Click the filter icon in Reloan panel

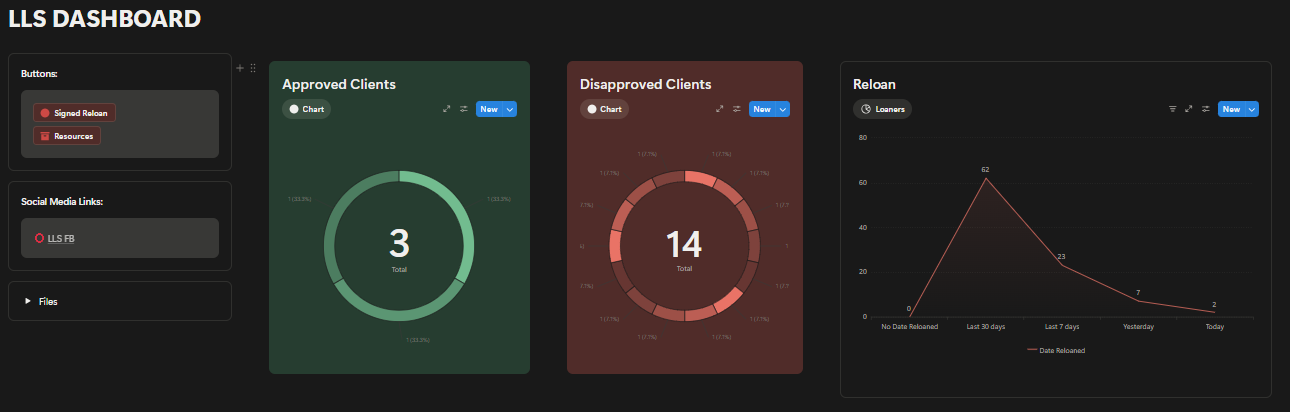(x=1173, y=109)
